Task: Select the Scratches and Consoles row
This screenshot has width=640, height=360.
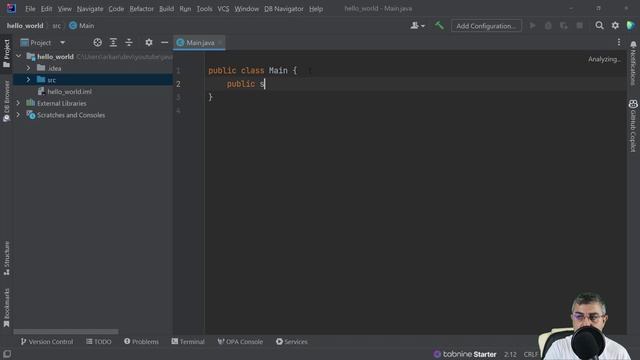Action: (93, 115)
